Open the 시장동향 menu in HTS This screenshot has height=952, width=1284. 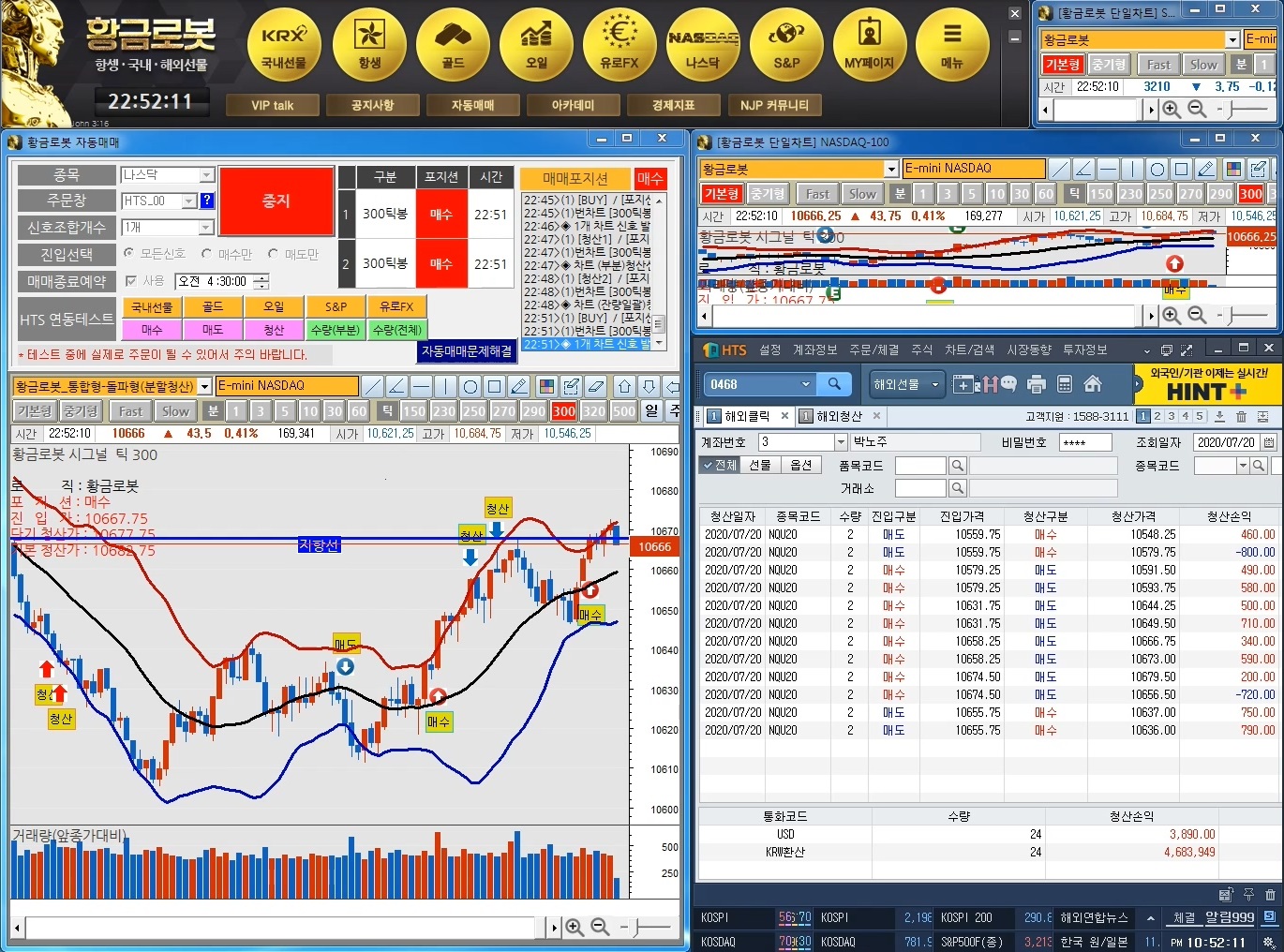(x=1028, y=350)
